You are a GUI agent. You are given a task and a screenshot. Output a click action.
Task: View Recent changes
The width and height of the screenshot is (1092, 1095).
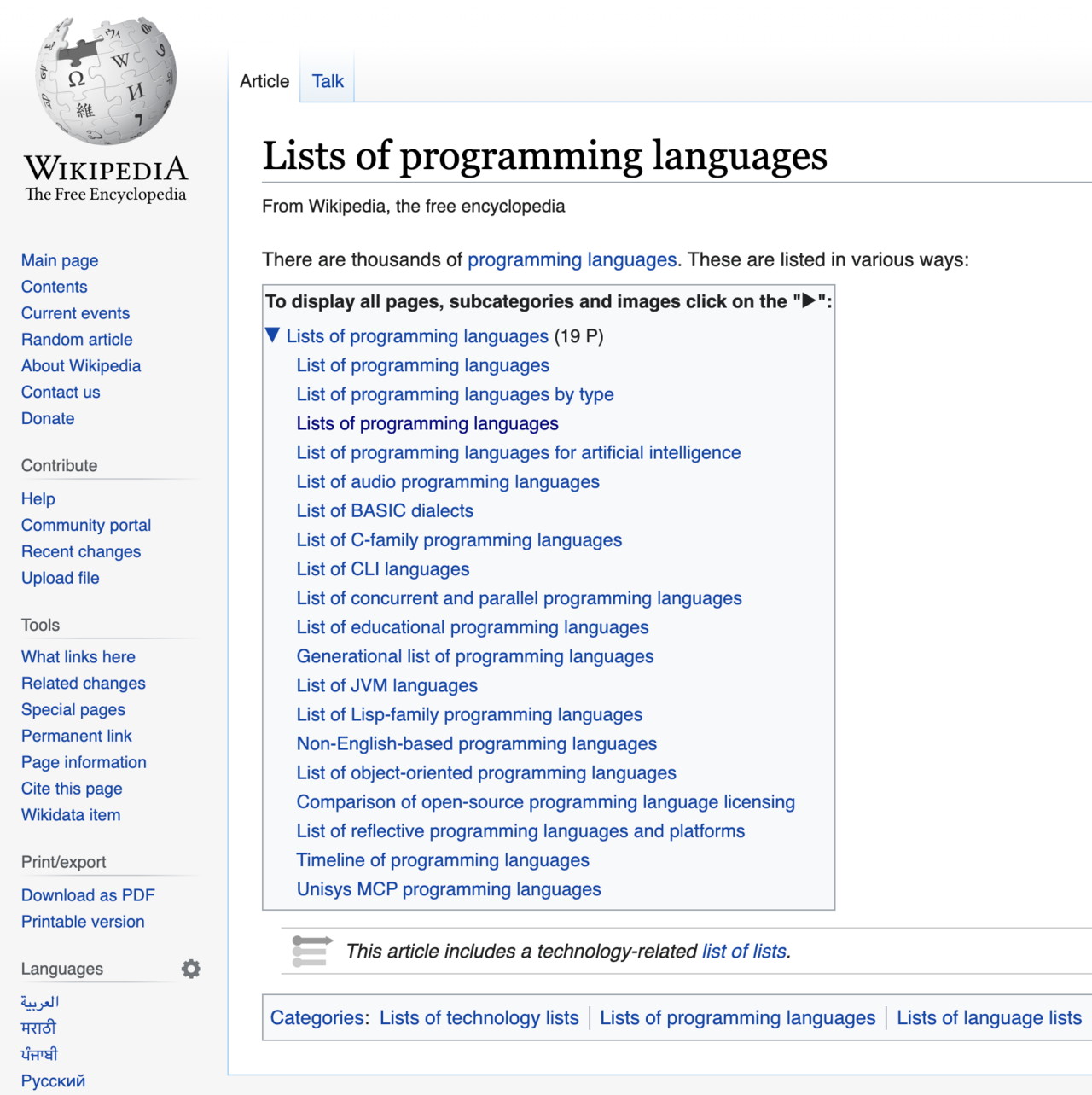click(x=81, y=552)
